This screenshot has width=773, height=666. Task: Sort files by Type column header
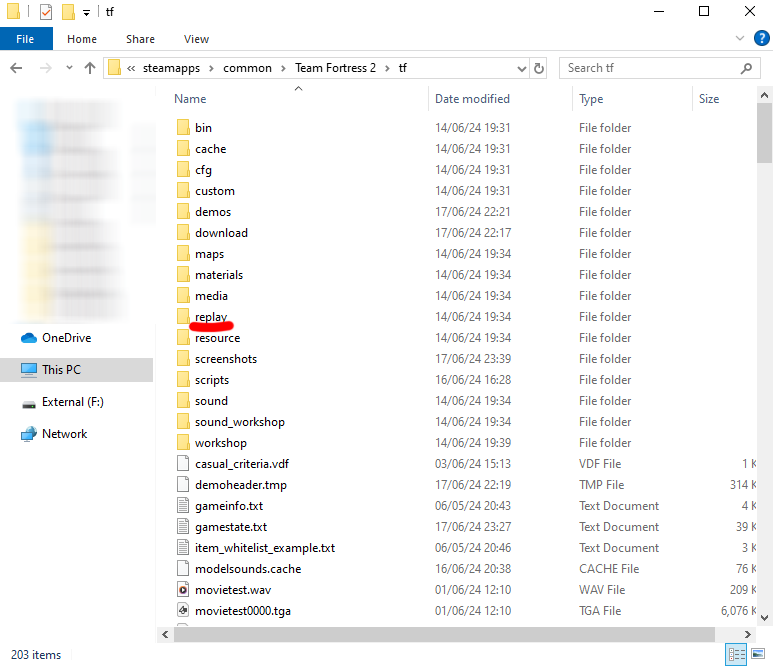point(591,99)
